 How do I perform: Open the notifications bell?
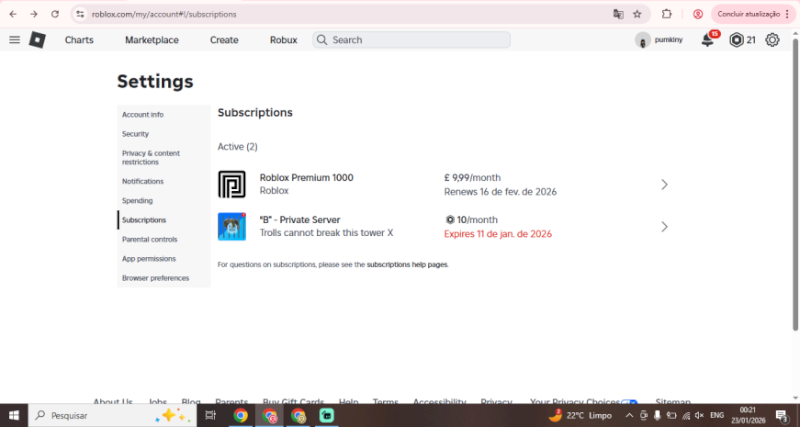click(708, 40)
